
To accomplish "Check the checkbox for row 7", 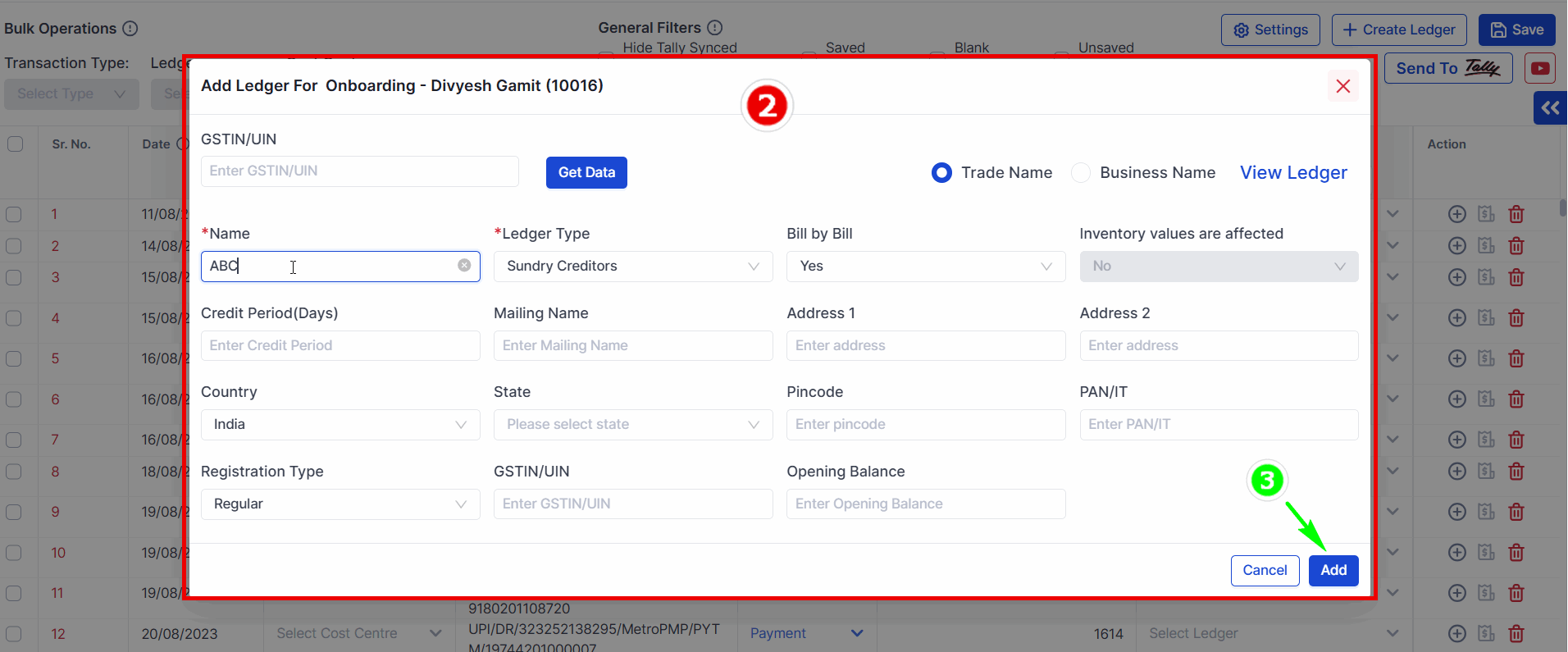I will click(x=14, y=440).
